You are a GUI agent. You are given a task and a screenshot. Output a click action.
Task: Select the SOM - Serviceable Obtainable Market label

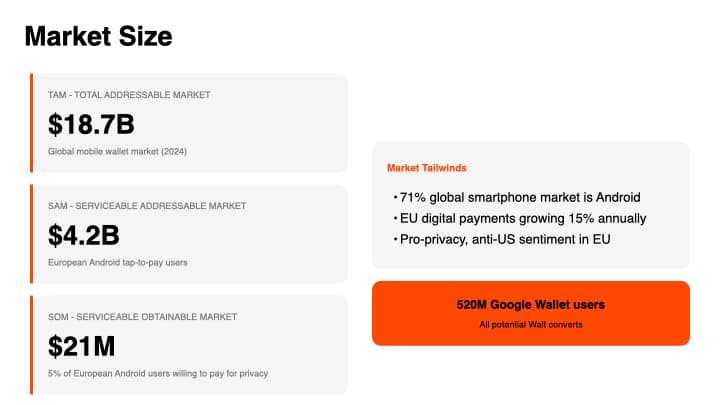click(142, 317)
